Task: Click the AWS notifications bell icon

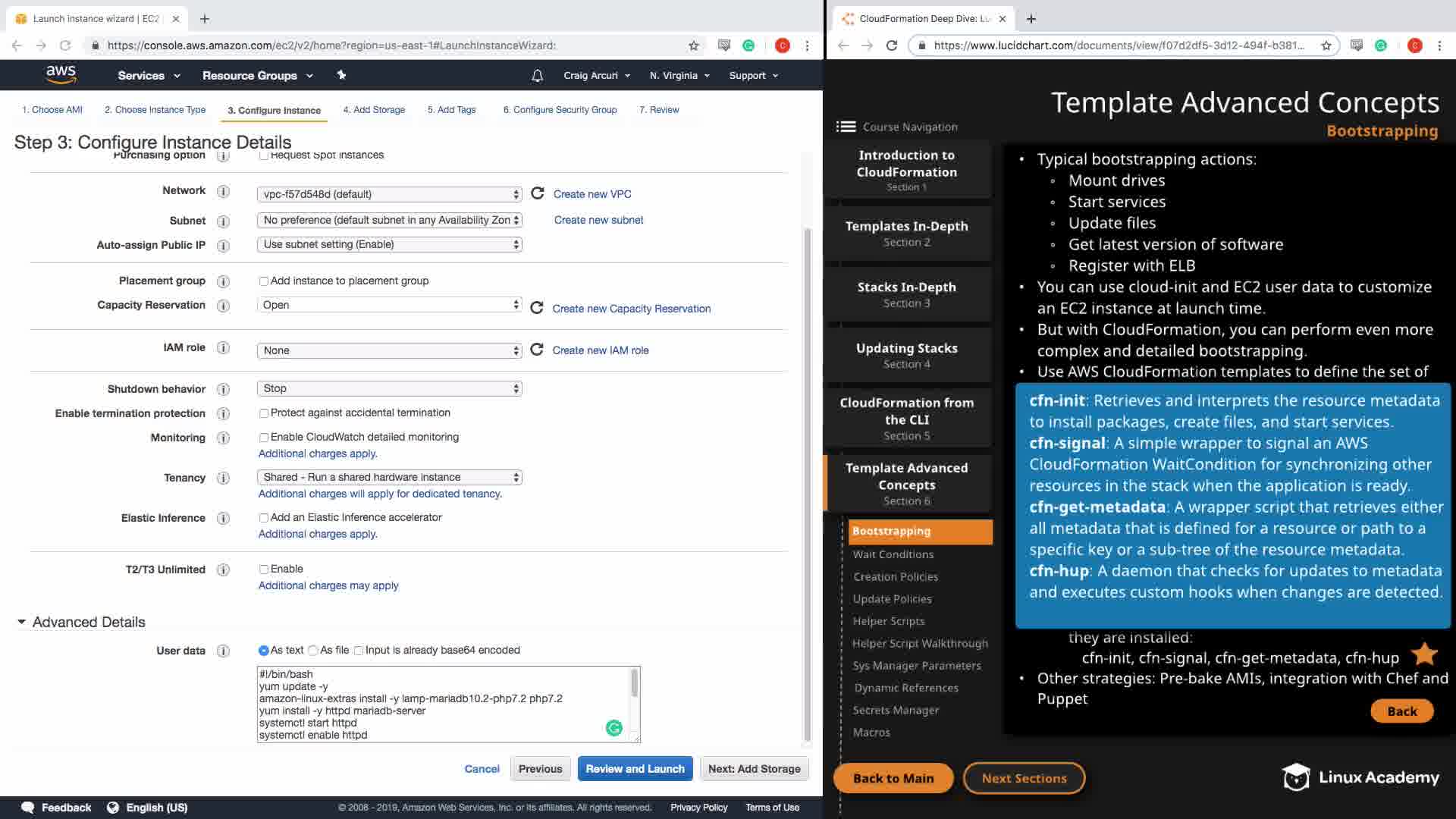Action: pos(537,76)
